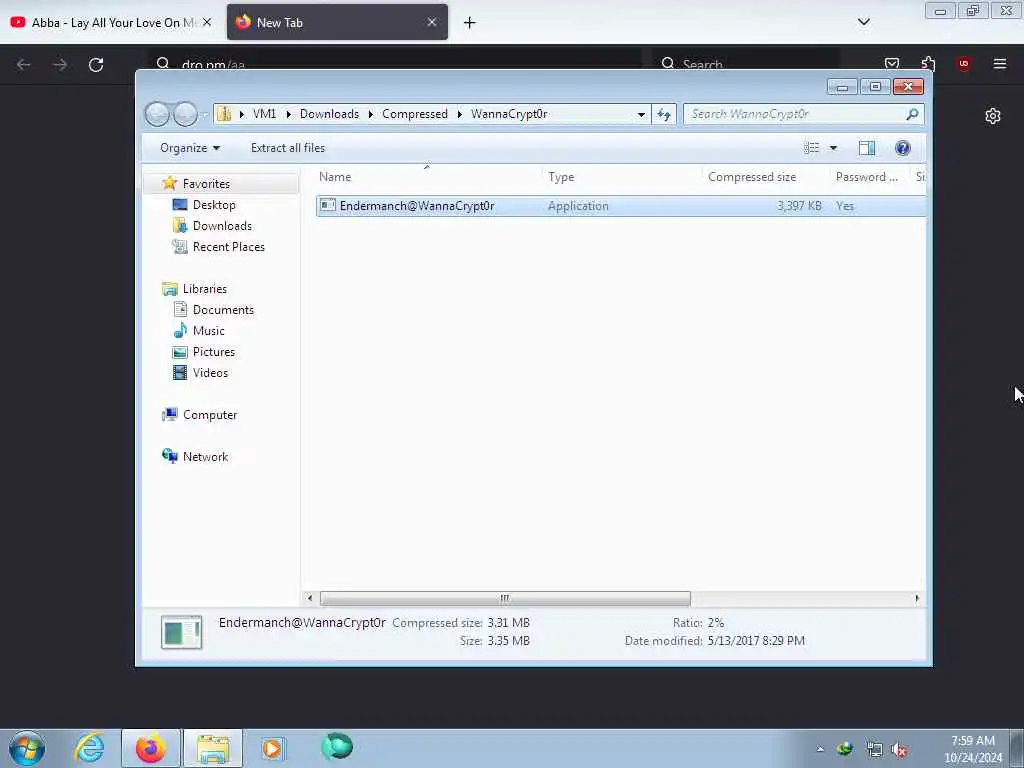Click Firefox back button

click(x=24, y=65)
